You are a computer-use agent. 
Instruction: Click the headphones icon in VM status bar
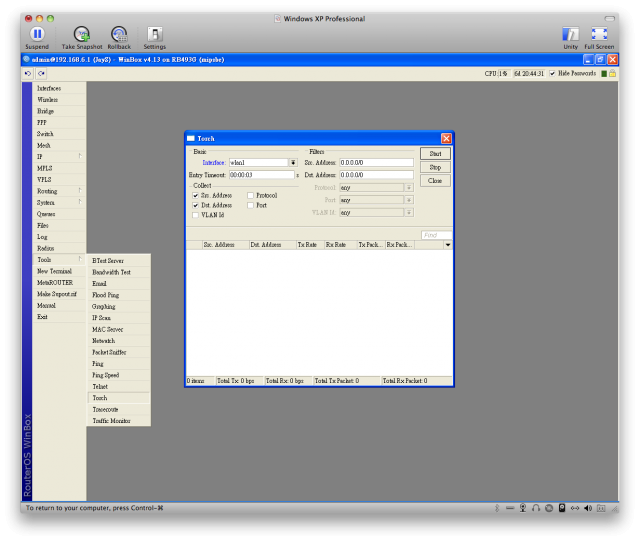pyautogui.click(x=536, y=508)
